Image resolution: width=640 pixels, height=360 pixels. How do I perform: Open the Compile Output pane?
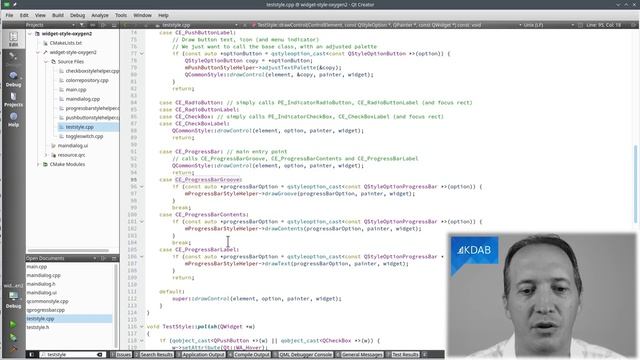click(249, 355)
